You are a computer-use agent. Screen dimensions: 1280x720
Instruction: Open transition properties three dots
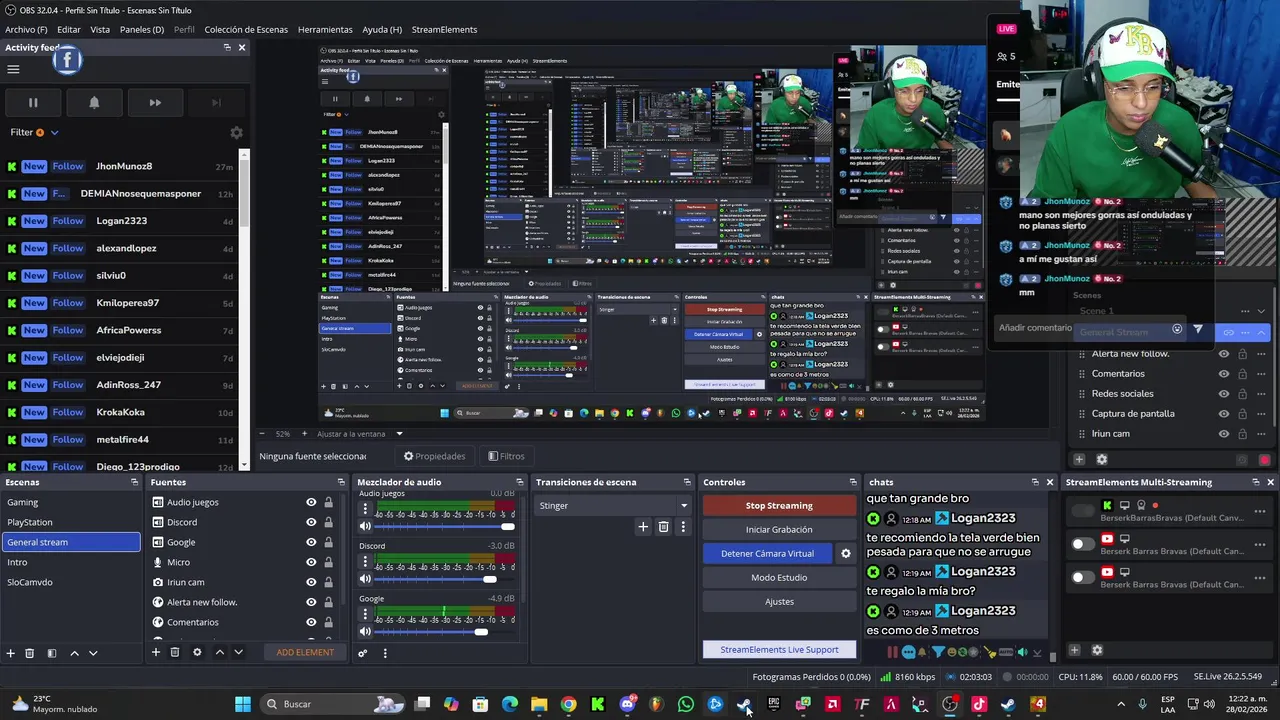click(683, 527)
